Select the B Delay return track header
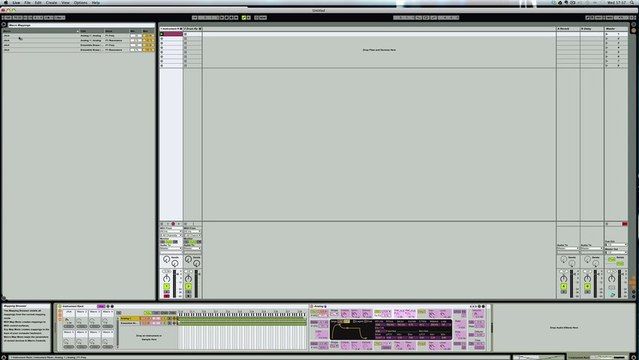 coord(592,29)
